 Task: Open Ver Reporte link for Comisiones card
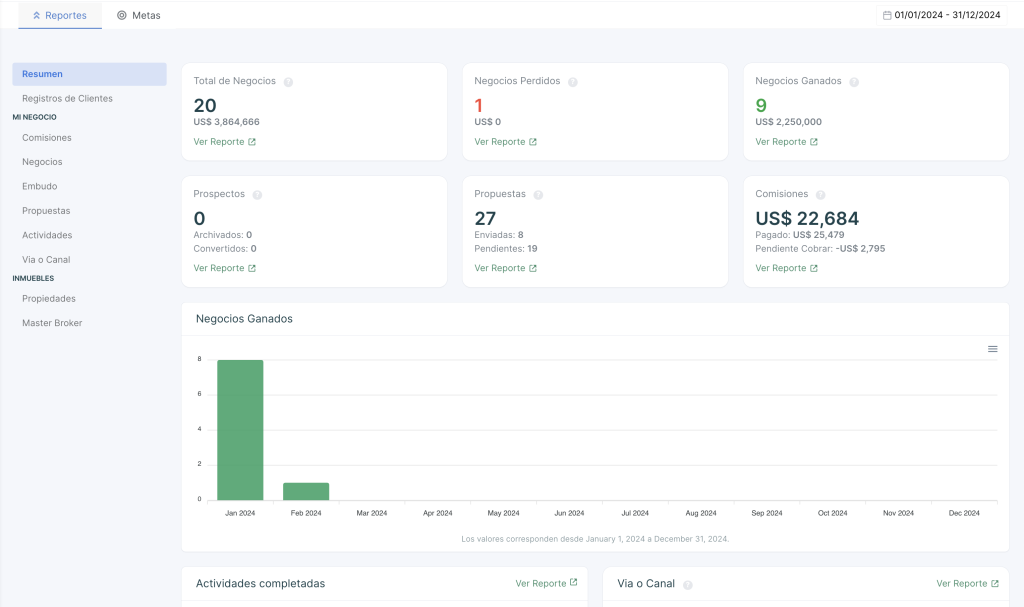click(x=786, y=268)
